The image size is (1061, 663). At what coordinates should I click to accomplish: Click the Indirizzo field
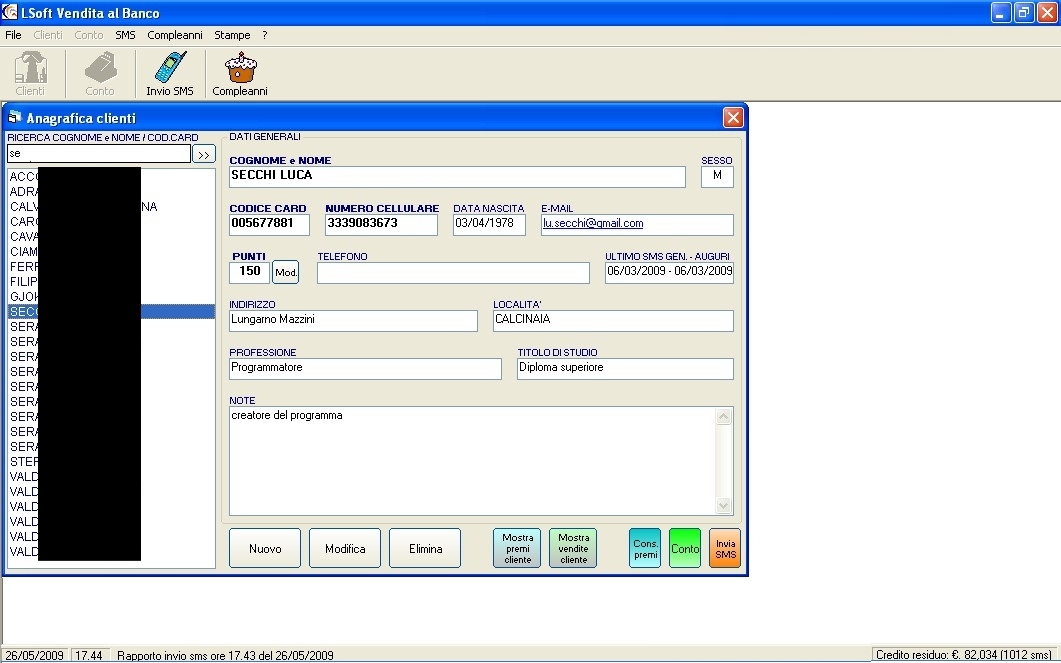point(353,321)
